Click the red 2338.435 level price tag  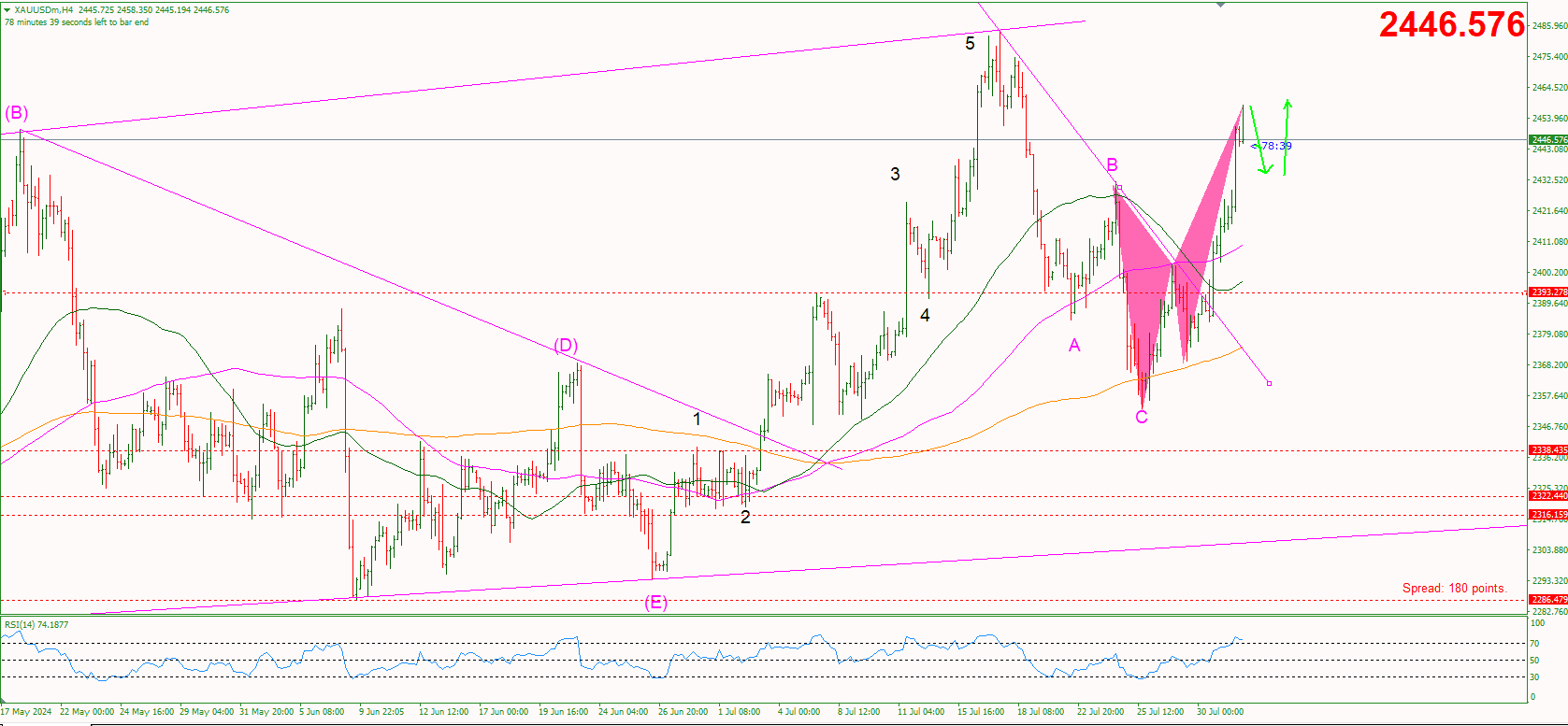[x=1548, y=450]
